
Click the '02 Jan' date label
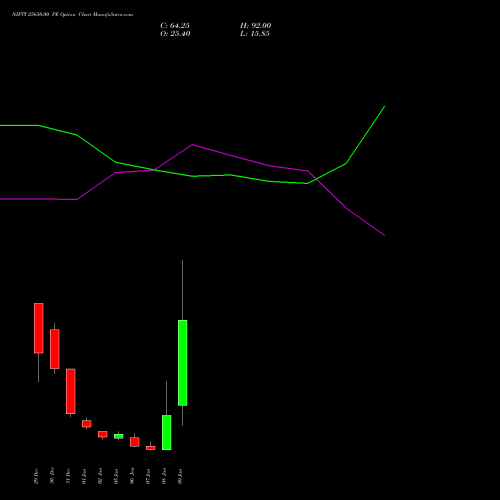[100, 476]
